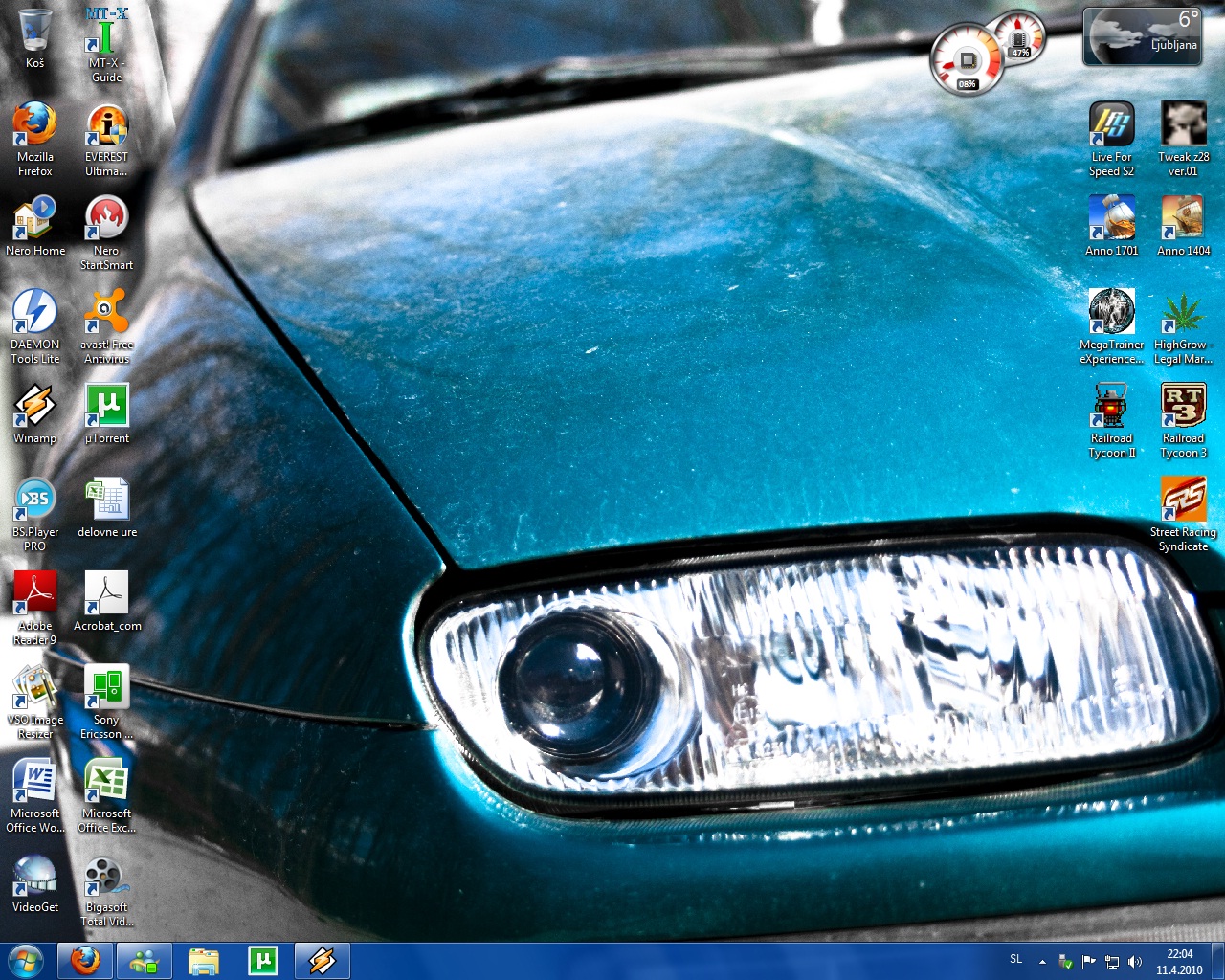Open the Koš recycle bin desktop icon
1225x980 pixels.
pyautogui.click(x=35, y=38)
